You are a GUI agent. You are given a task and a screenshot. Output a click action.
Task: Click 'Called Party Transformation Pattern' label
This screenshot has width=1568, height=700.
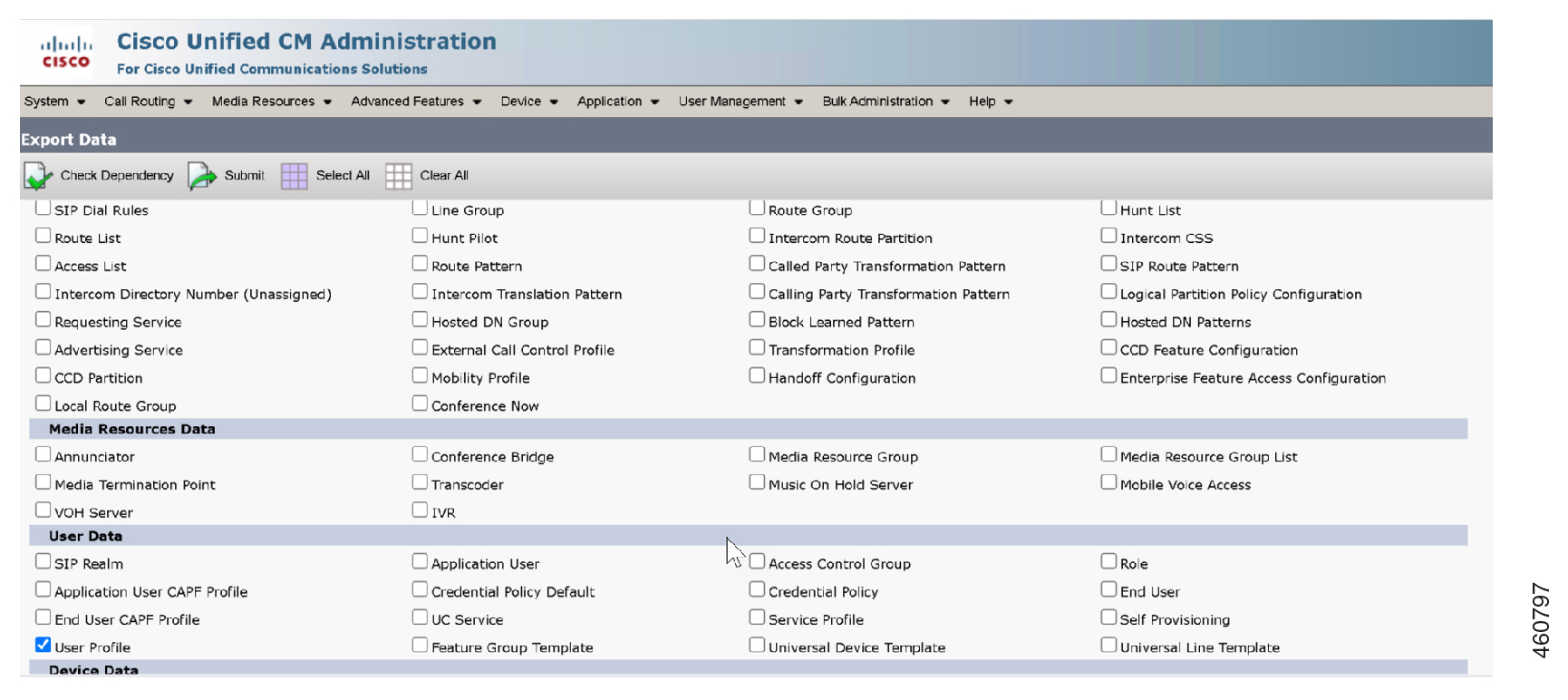click(x=887, y=267)
